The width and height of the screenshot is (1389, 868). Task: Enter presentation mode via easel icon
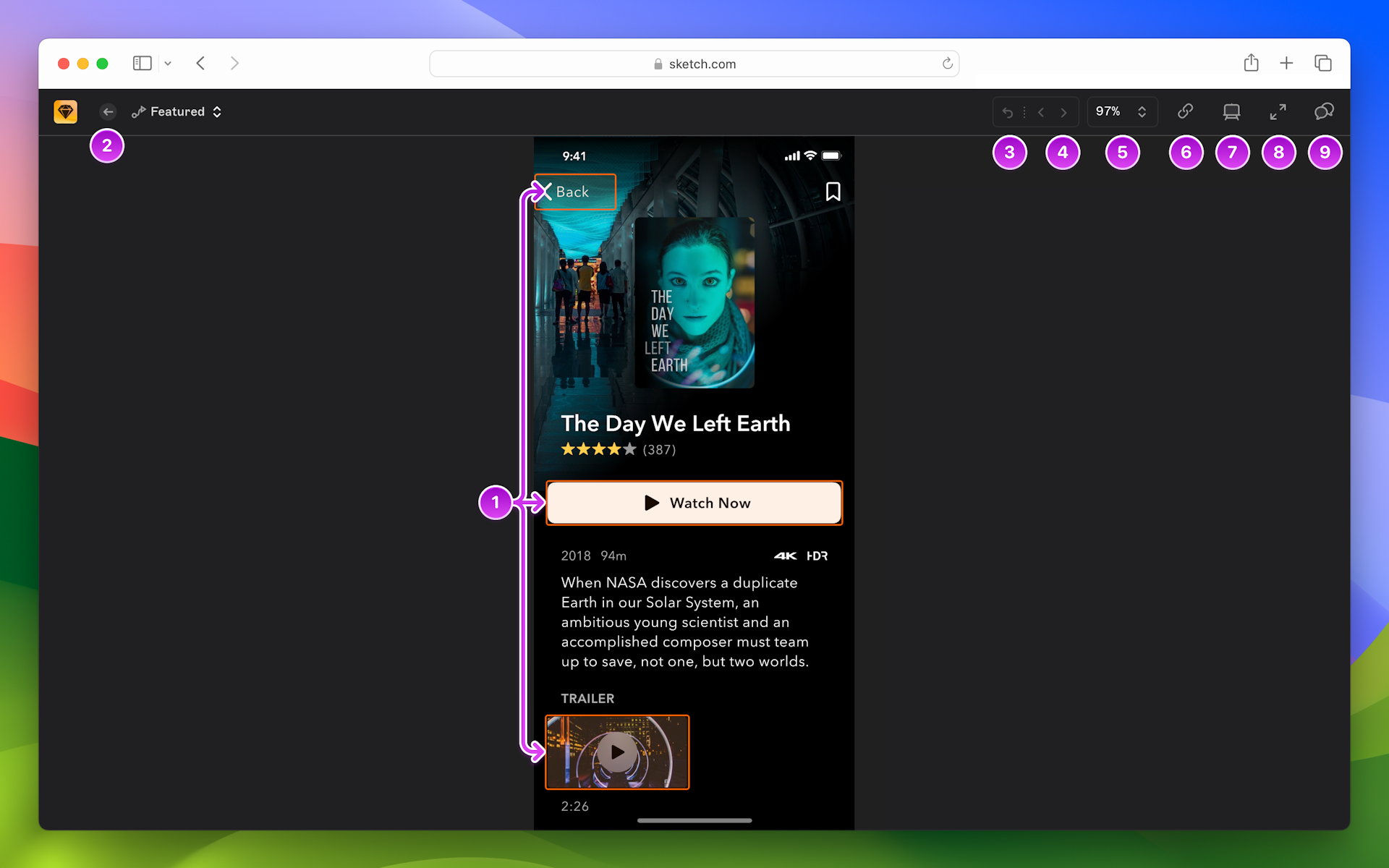point(1232,111)
